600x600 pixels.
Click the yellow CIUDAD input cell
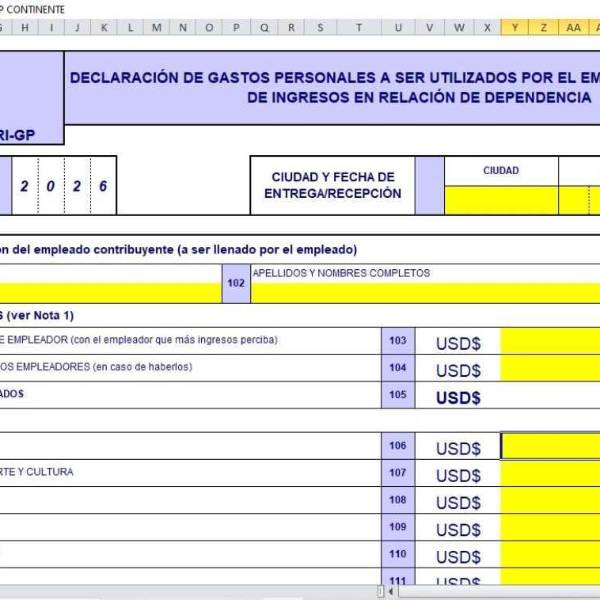point(500,200)
